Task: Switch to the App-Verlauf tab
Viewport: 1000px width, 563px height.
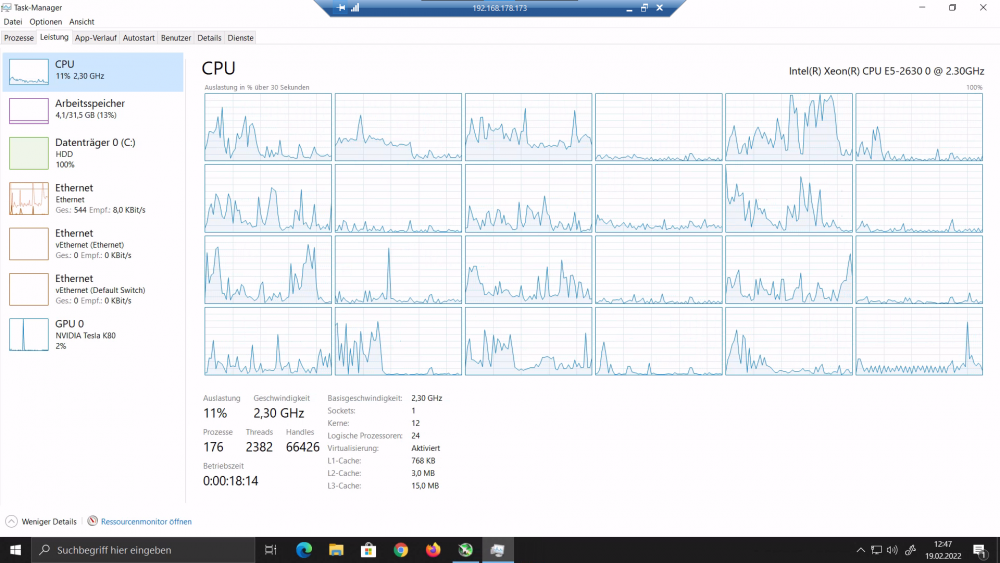Action: pos(96,38)
